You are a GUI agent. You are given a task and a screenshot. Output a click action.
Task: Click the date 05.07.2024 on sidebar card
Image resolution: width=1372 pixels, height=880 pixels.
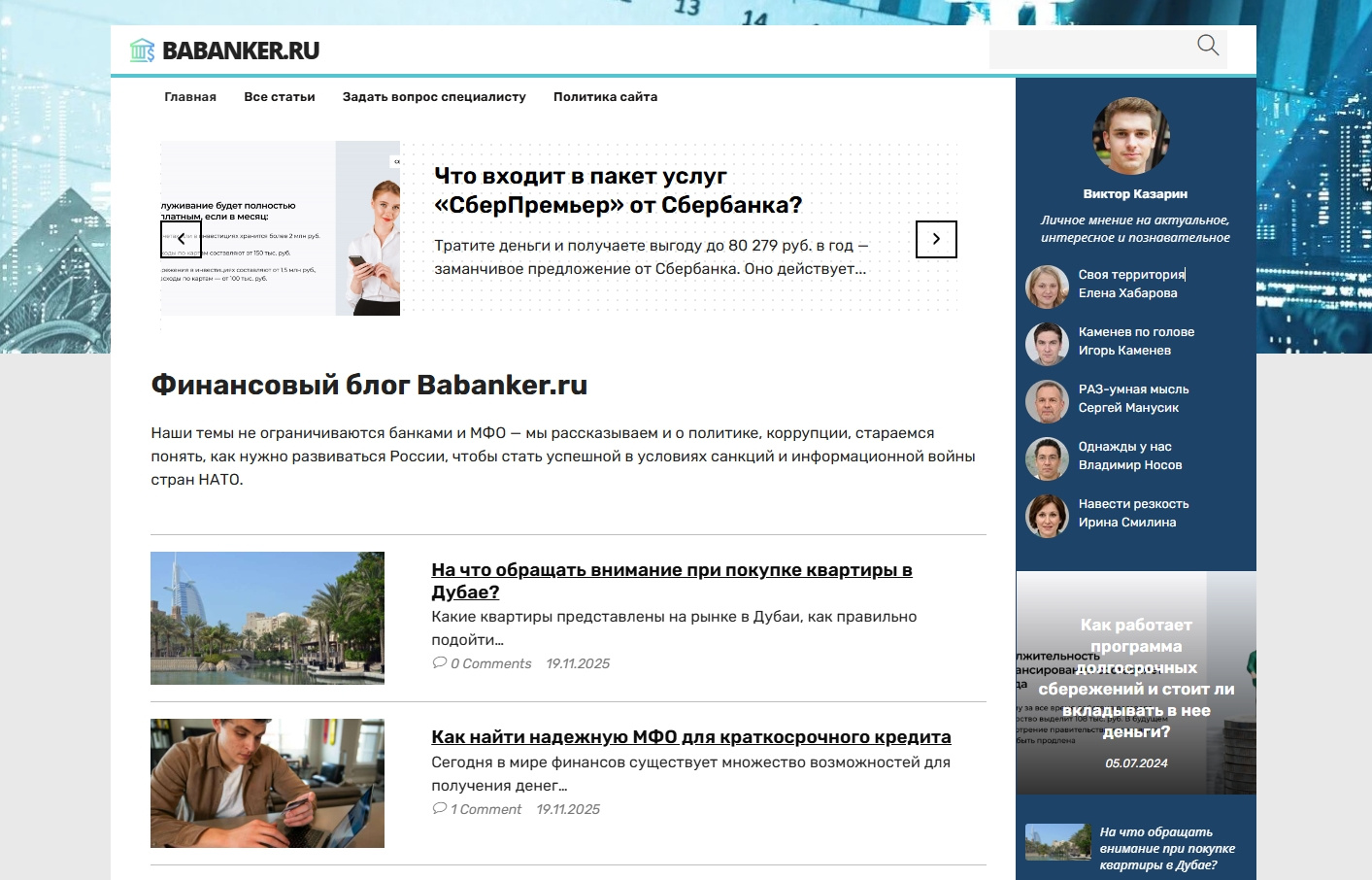(x=1136, y=763)
